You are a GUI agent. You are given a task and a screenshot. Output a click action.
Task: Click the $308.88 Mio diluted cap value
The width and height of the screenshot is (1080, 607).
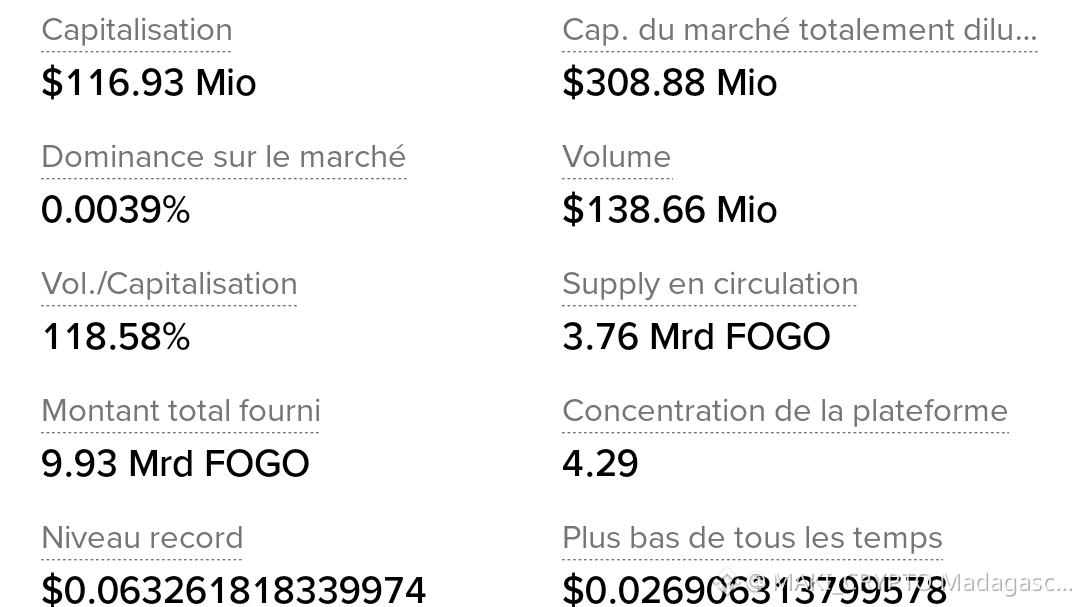(669, 83)
